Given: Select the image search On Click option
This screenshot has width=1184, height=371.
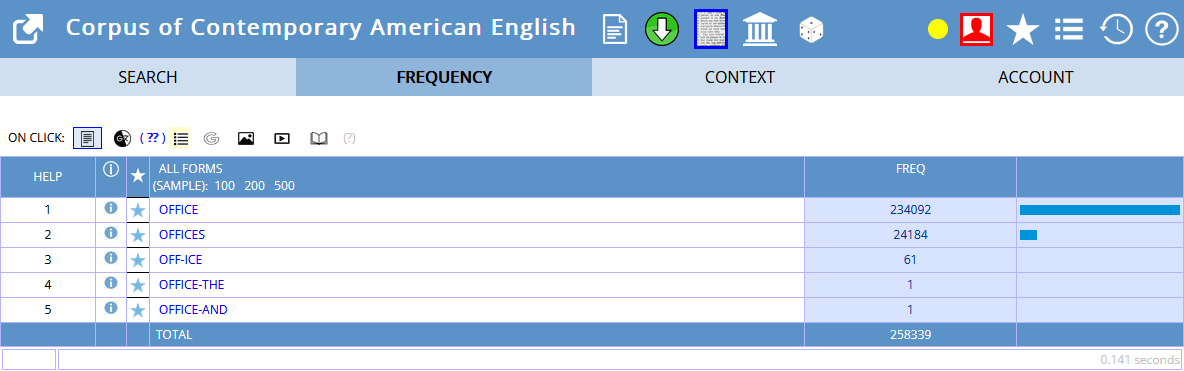Looking at the screenshot, I should 246,138.
